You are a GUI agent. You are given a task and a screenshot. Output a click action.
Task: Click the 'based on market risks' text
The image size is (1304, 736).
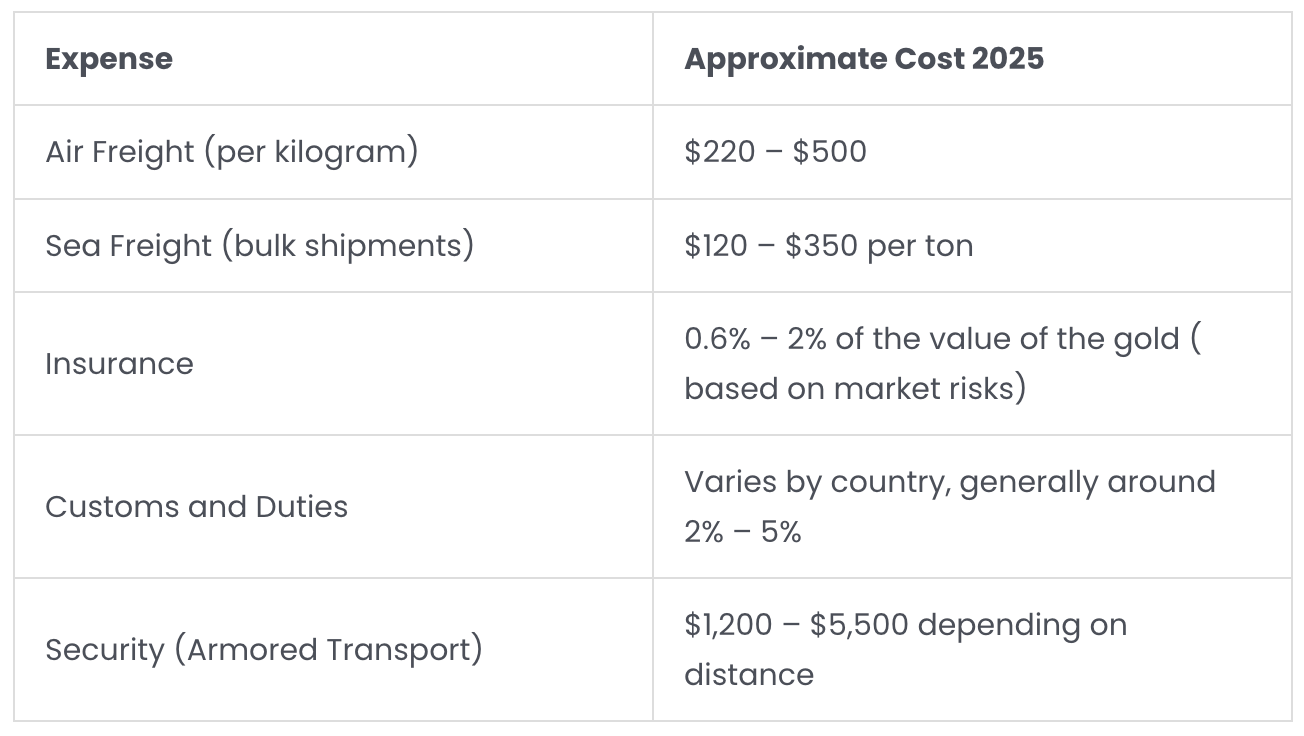[x=855, y=388]
